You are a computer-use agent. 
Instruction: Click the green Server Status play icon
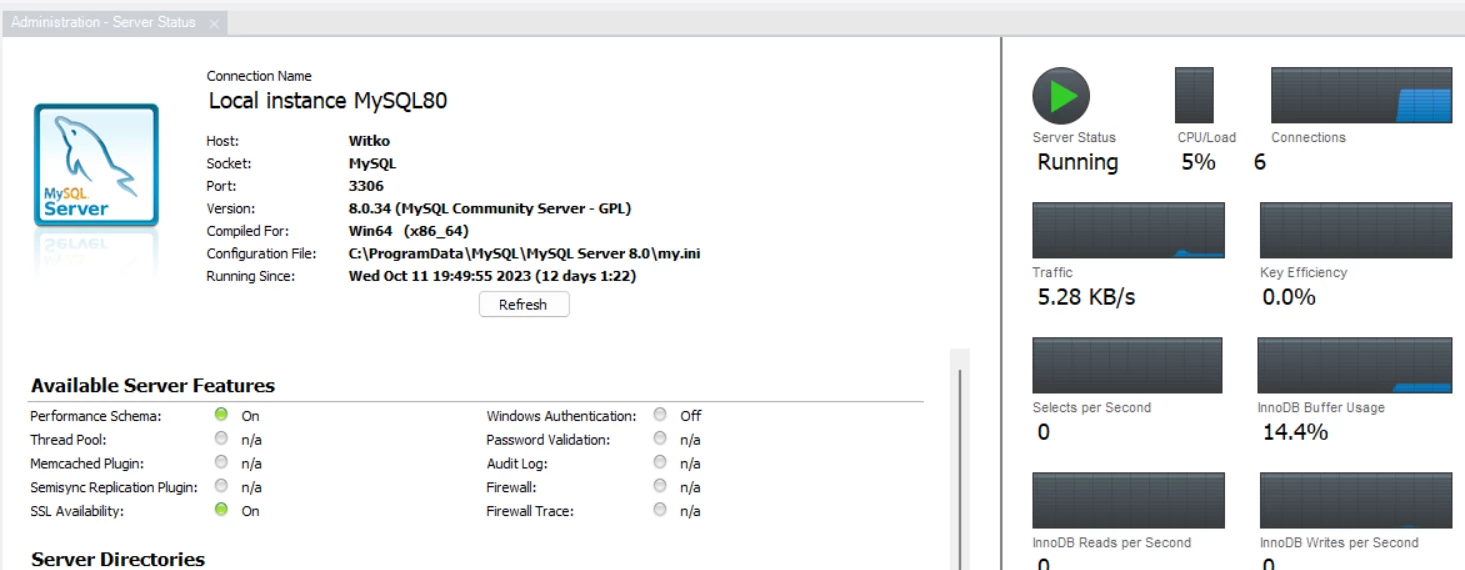click(x=1061, y=96)
